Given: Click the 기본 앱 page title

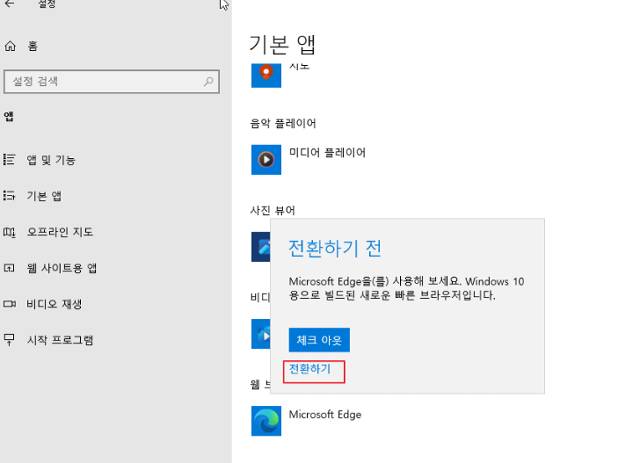Looking at the screenshot, I should pyautogui.click(x=282, y=45).
